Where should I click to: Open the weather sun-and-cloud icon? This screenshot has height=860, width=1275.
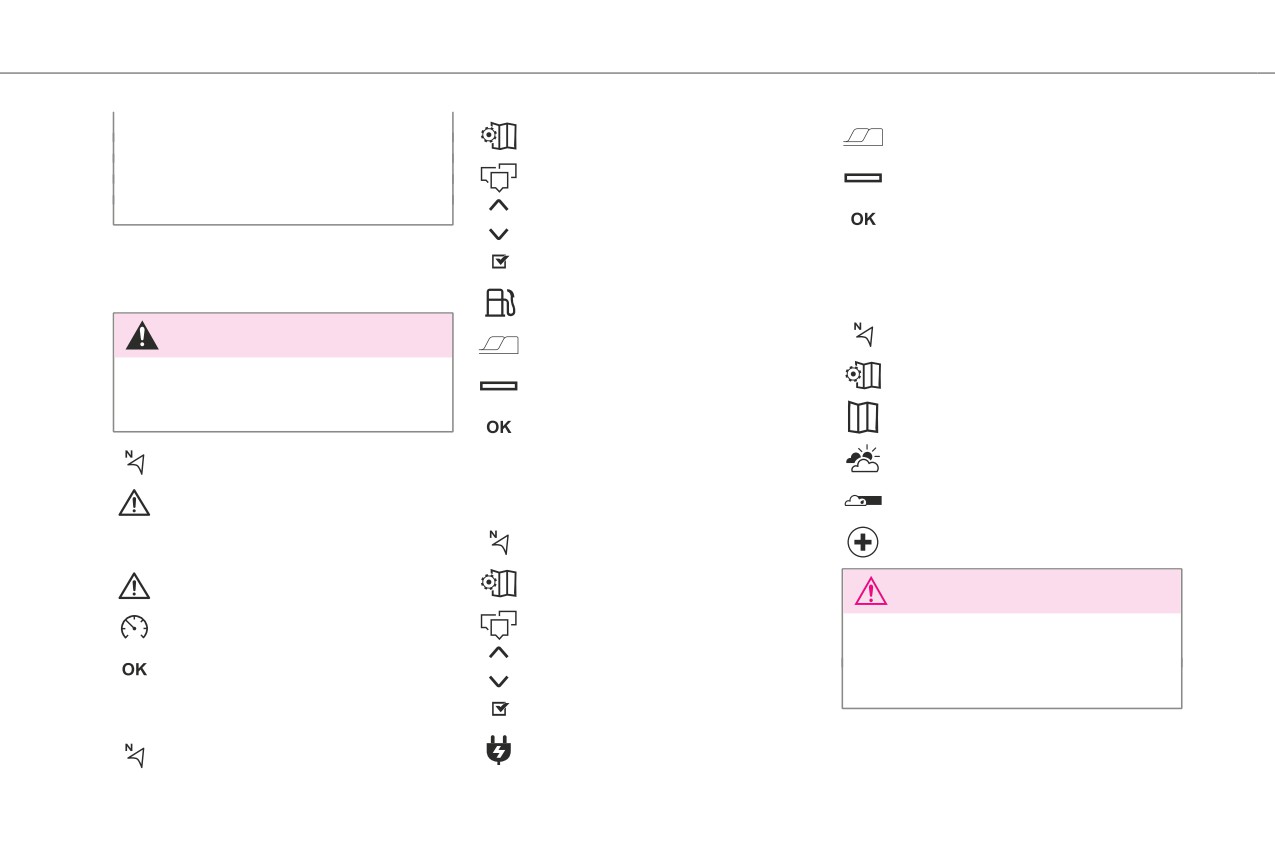click(x=862, y=459)
